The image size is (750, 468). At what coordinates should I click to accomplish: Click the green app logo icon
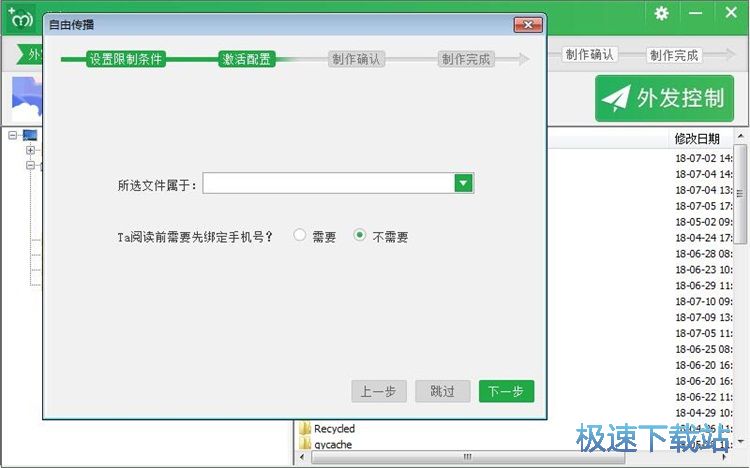[21, 18]
